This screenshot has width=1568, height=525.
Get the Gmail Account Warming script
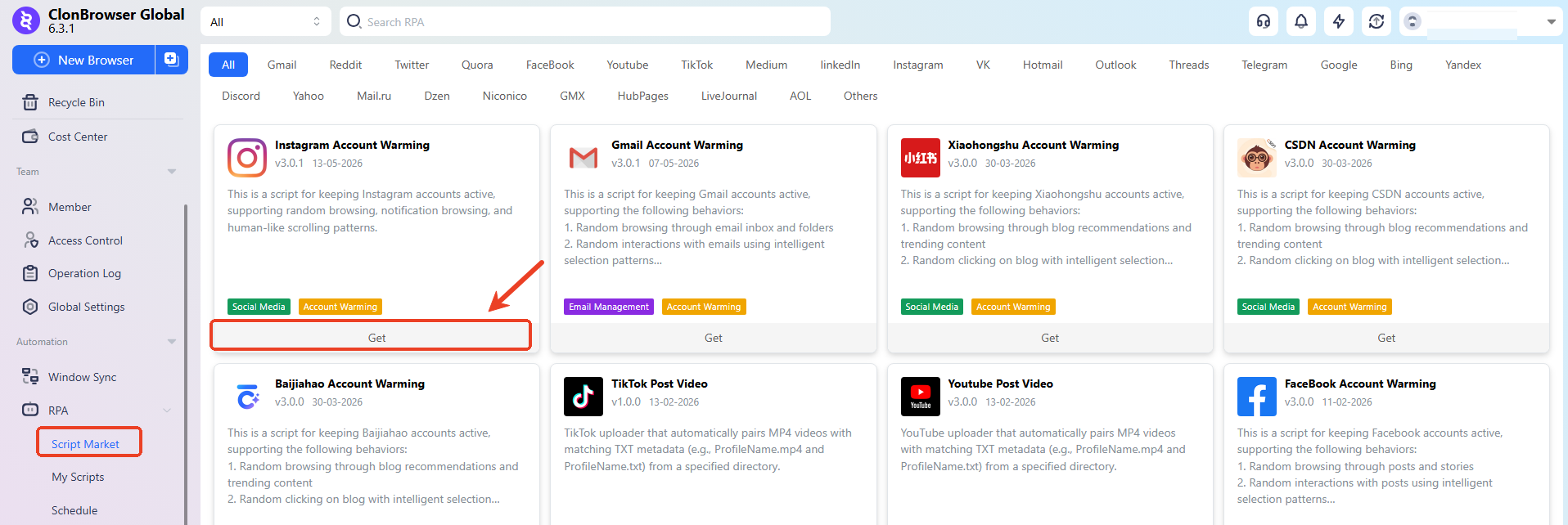pos(714,338)
